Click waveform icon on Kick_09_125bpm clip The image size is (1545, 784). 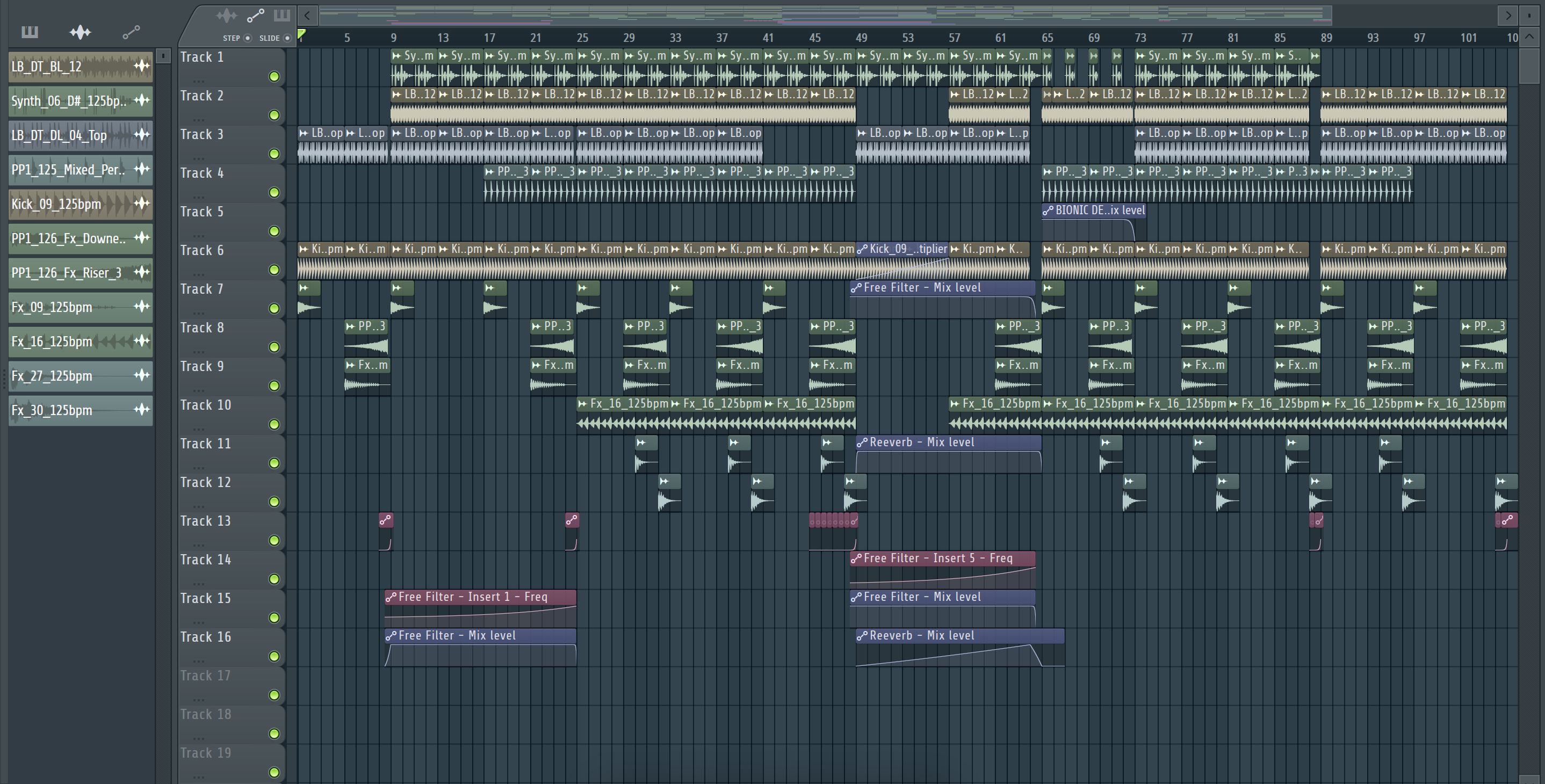point(141,203)
